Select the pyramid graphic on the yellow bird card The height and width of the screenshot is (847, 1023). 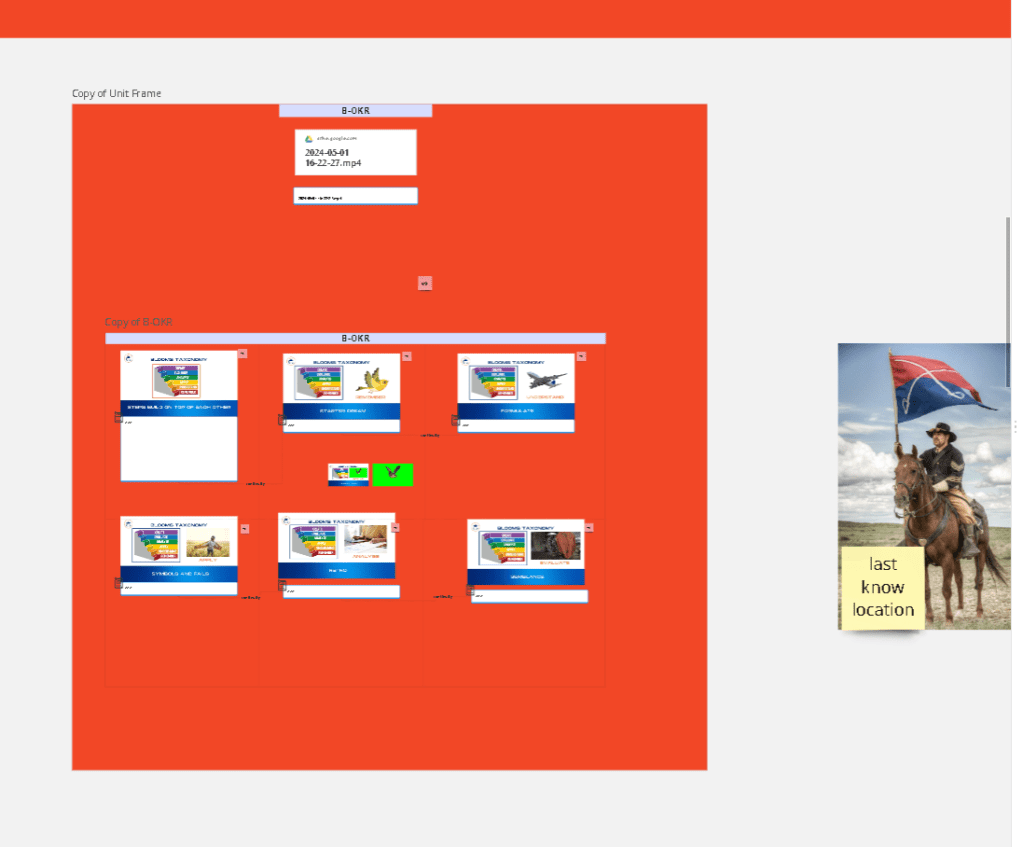[318, 382]
